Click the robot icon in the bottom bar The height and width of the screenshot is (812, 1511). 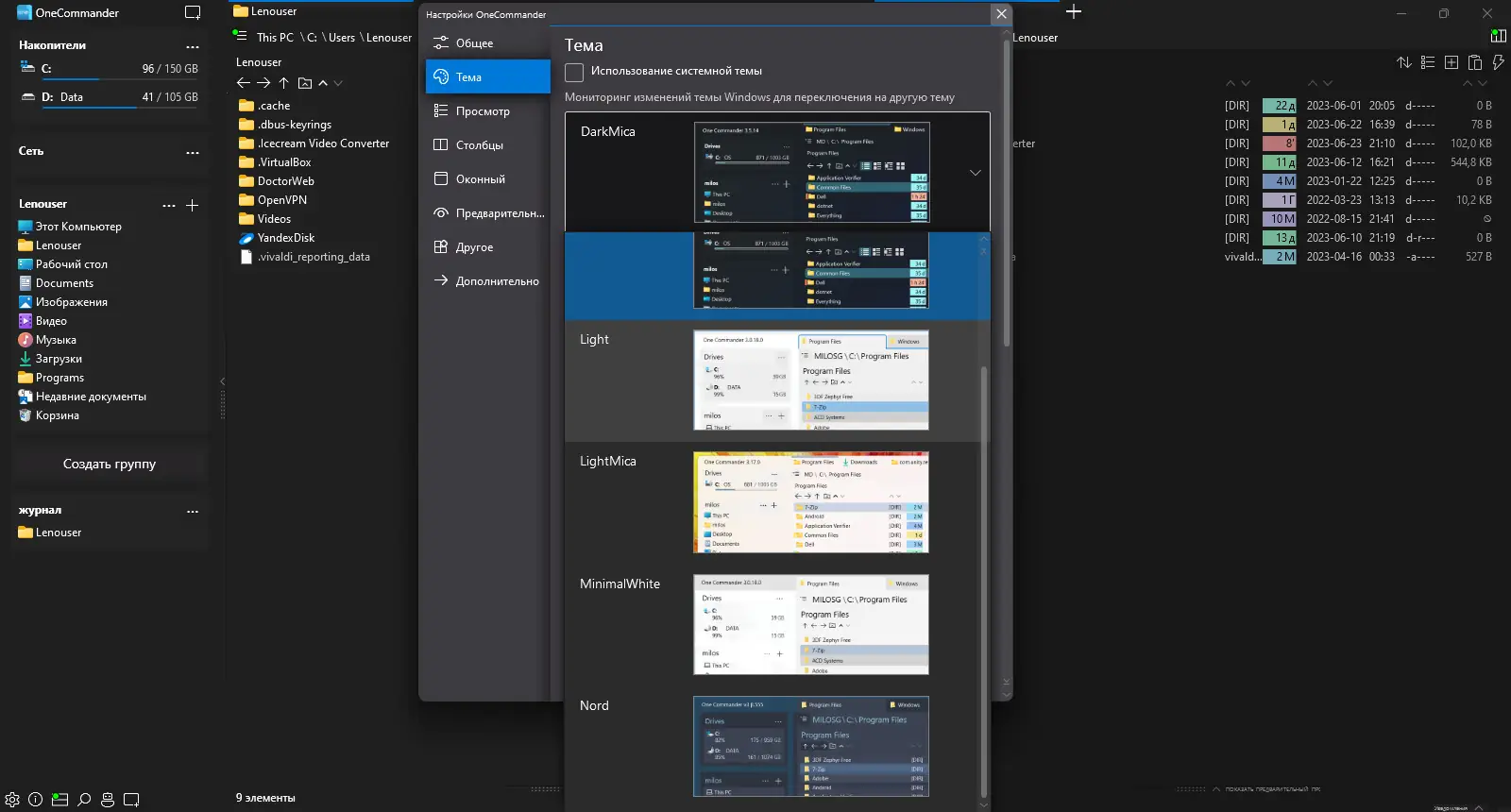[108, 800]
